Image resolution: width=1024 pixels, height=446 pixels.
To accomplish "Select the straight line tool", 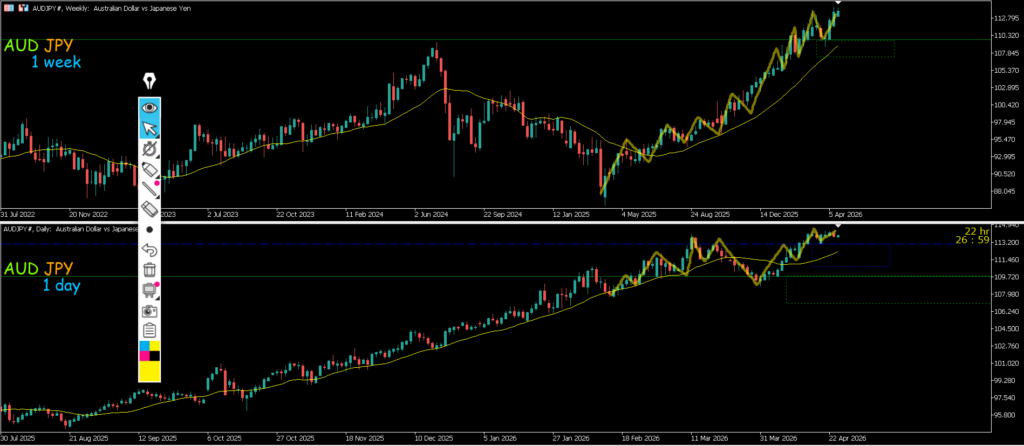I will coord(150,189).
